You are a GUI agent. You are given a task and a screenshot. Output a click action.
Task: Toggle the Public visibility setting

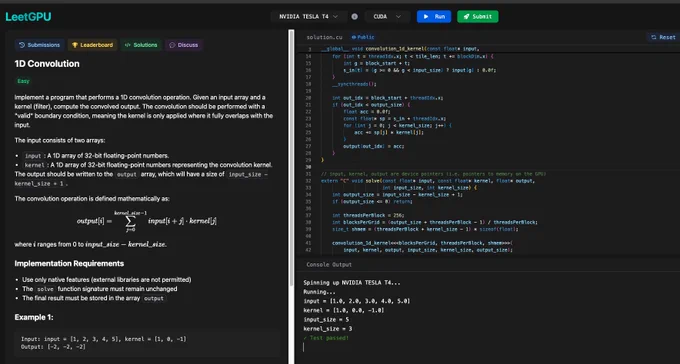coord(363,37)
